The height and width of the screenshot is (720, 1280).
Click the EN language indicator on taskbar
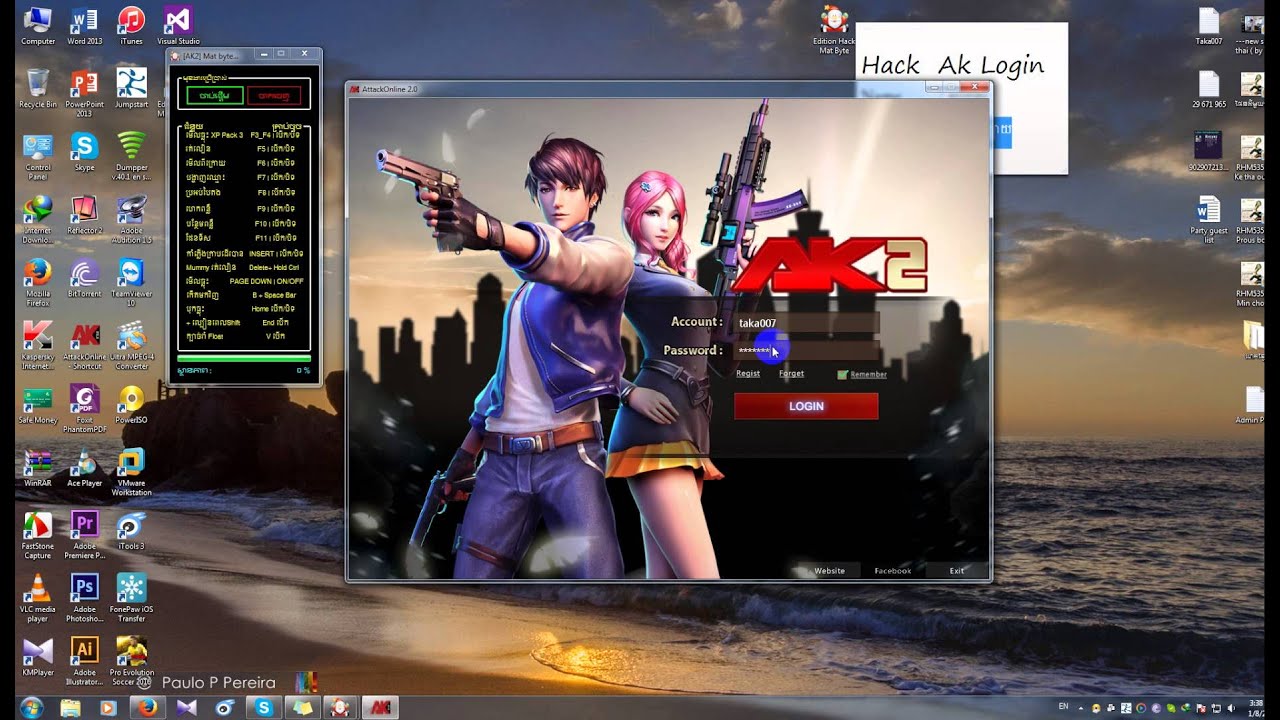(1063, 707)
